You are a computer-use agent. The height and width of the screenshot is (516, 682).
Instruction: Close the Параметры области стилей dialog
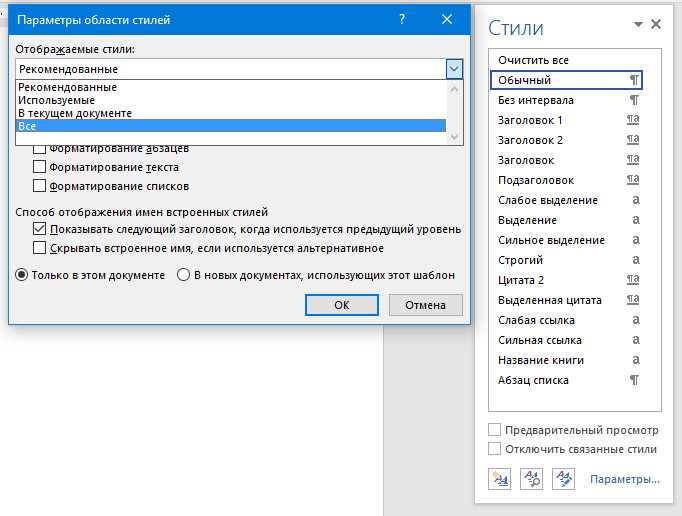tap(447, 19)
